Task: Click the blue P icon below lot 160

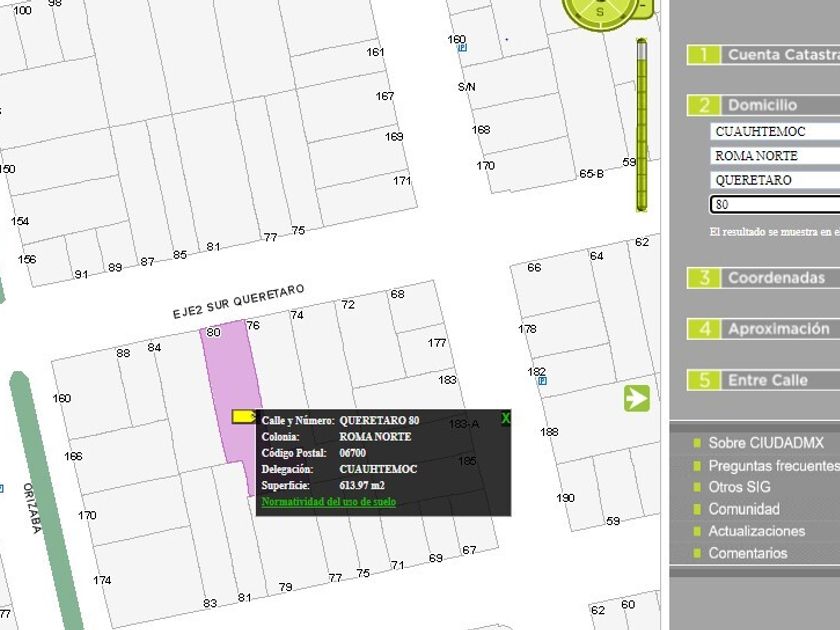Action: pyautogui.click(x=462, y=48)
